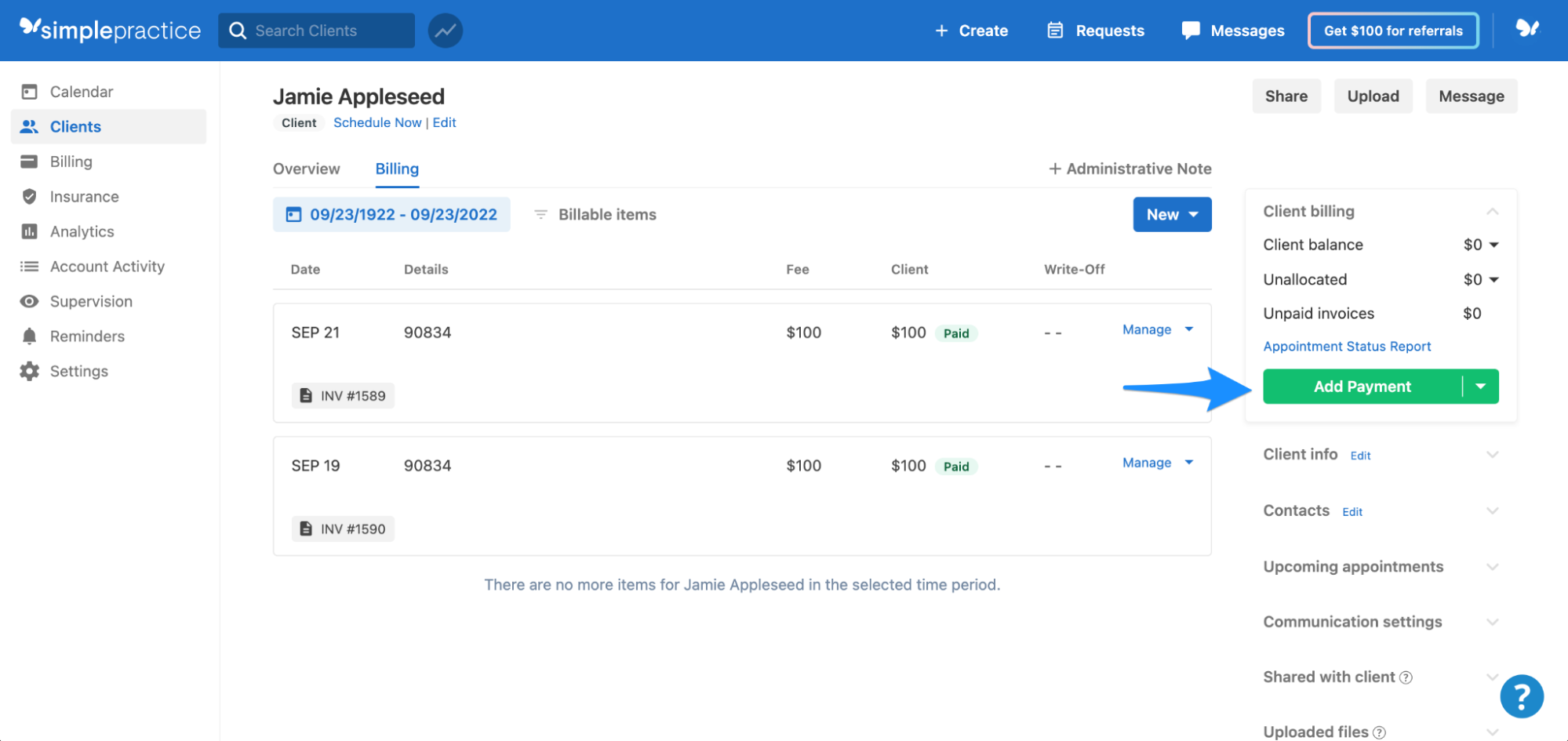Open invoice INV #1589

point(343,395)
